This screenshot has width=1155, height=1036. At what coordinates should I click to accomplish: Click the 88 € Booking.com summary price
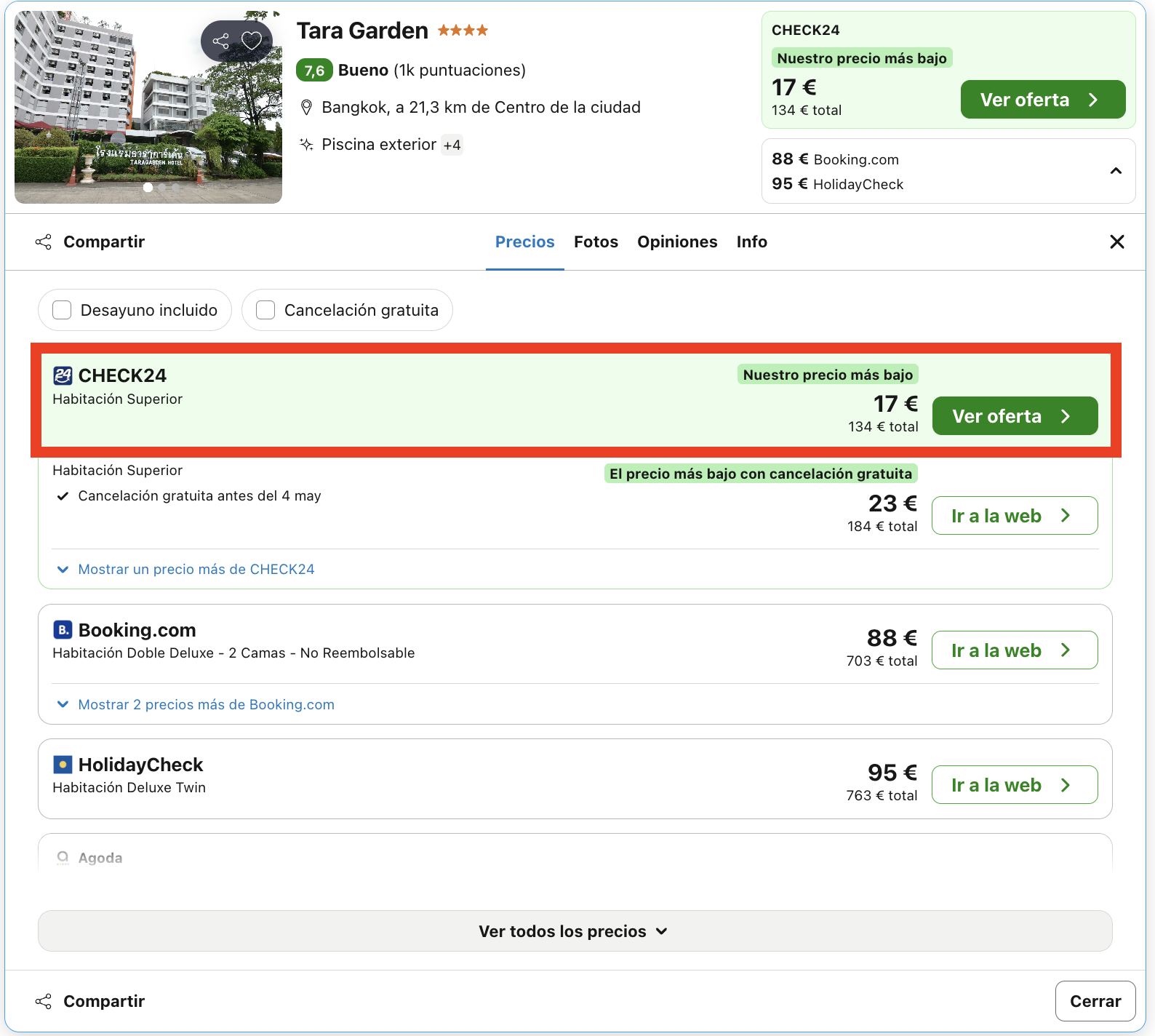click(835, 159)
